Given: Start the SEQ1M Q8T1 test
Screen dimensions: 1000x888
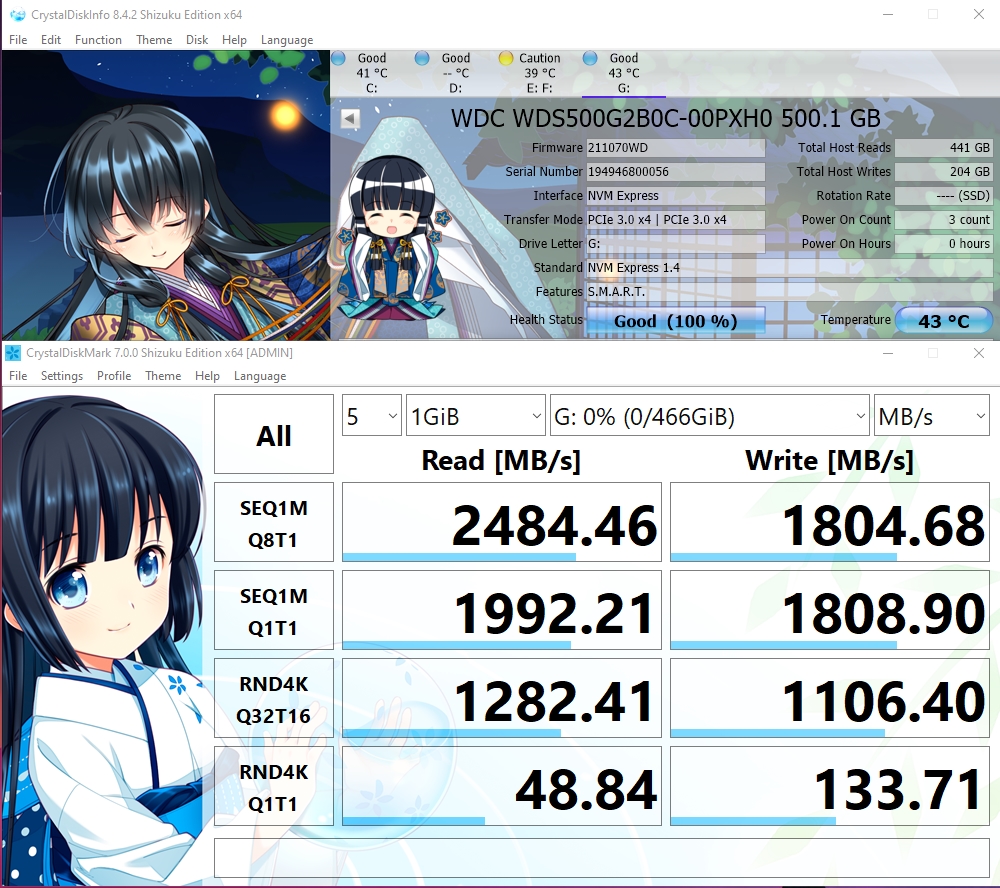Looking at the screenshot, I should 274,522.
